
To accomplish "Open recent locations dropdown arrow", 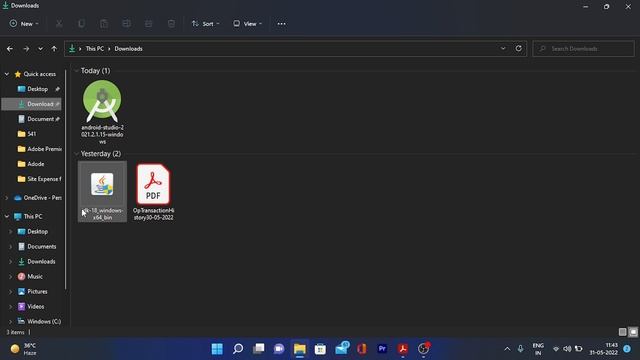I will (40, 49).
